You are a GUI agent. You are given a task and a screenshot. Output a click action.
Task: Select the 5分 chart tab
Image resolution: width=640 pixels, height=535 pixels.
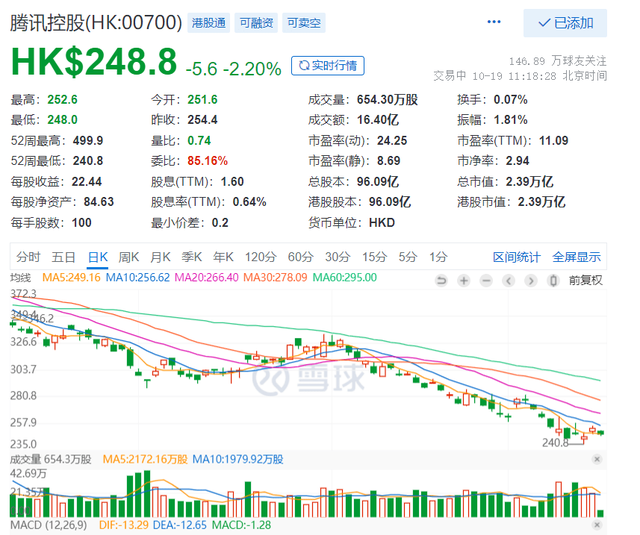408,257
